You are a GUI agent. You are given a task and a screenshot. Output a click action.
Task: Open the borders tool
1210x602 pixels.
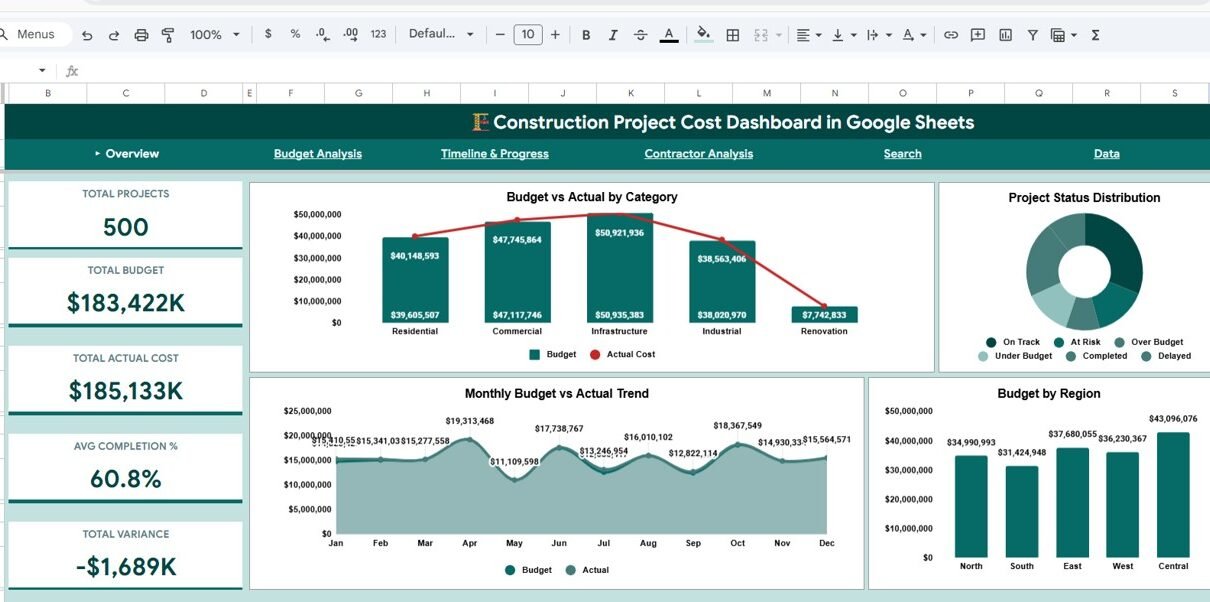(x=733, y=35)
